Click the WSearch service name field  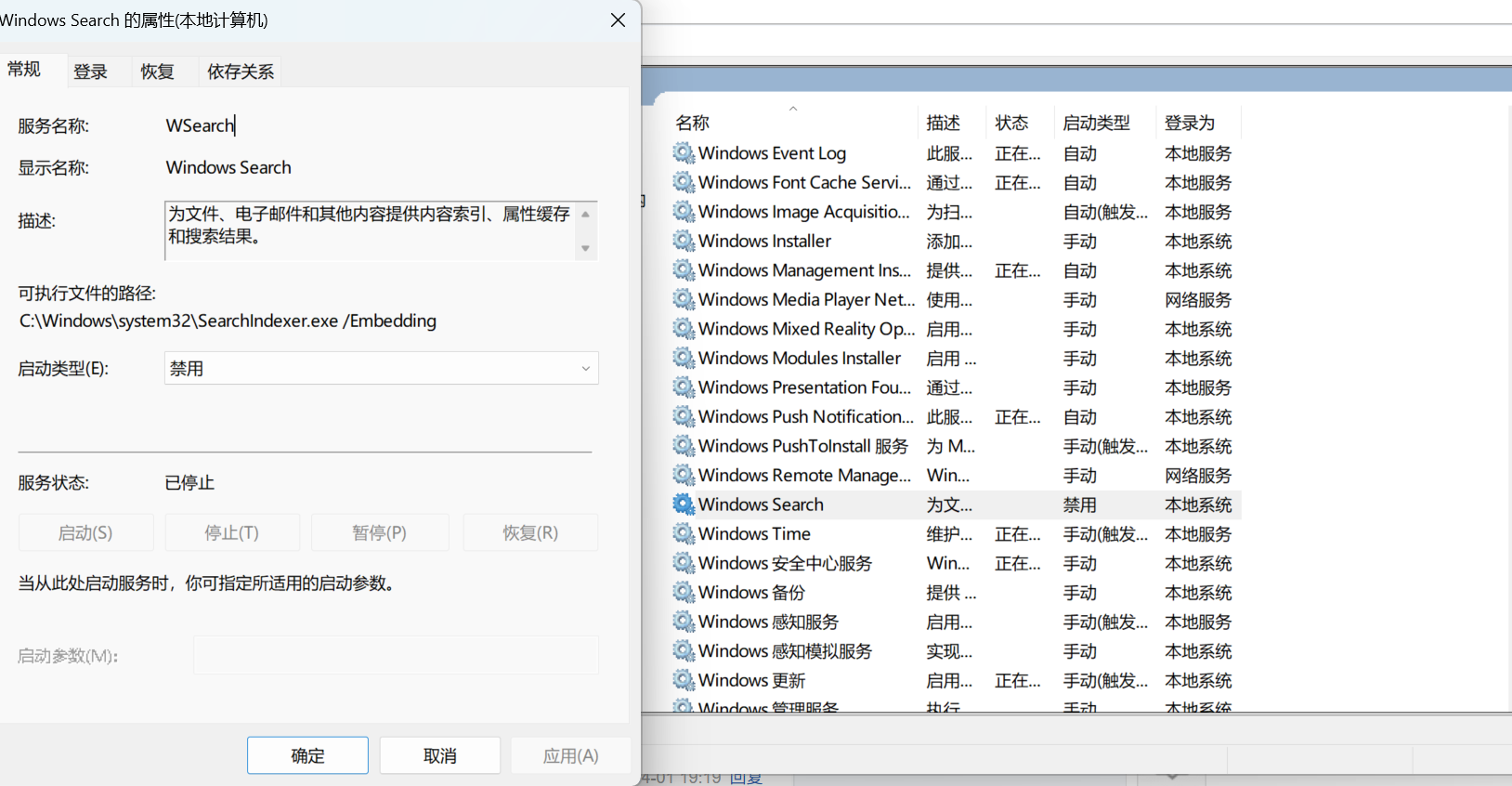click(201, 125)
